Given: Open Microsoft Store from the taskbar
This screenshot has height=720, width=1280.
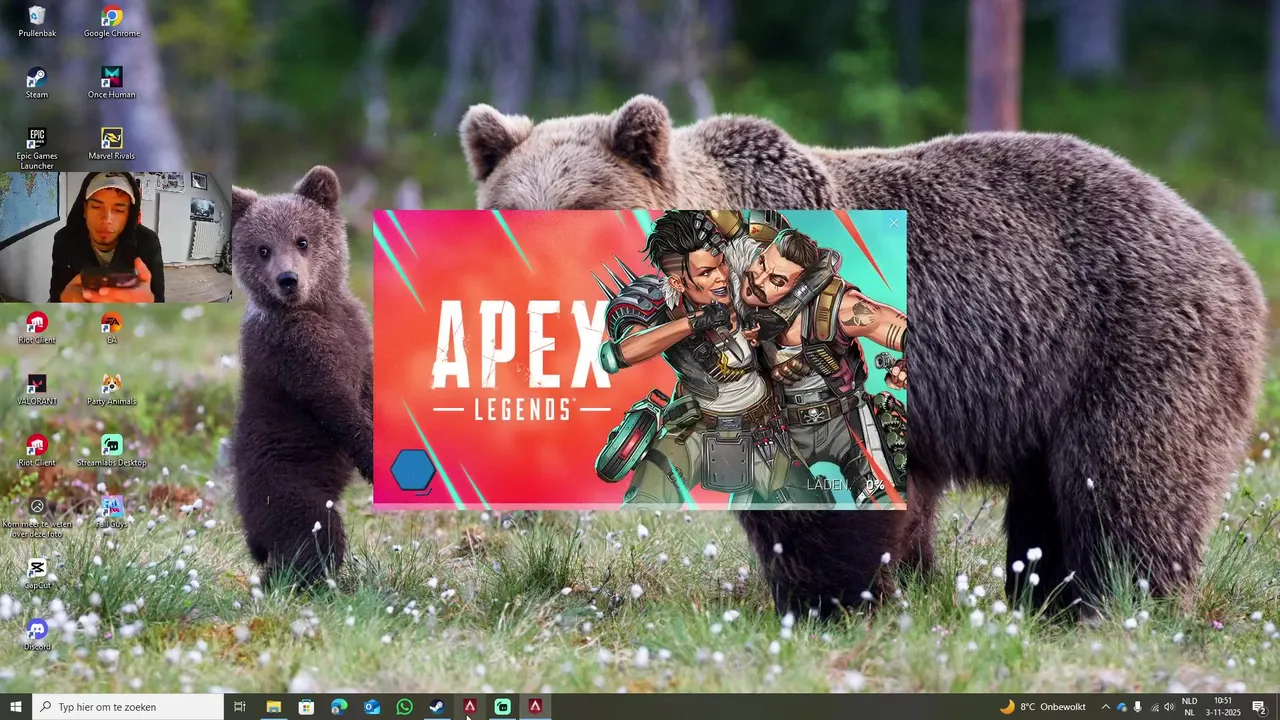Looking at the screenshot, I should 306,707.
